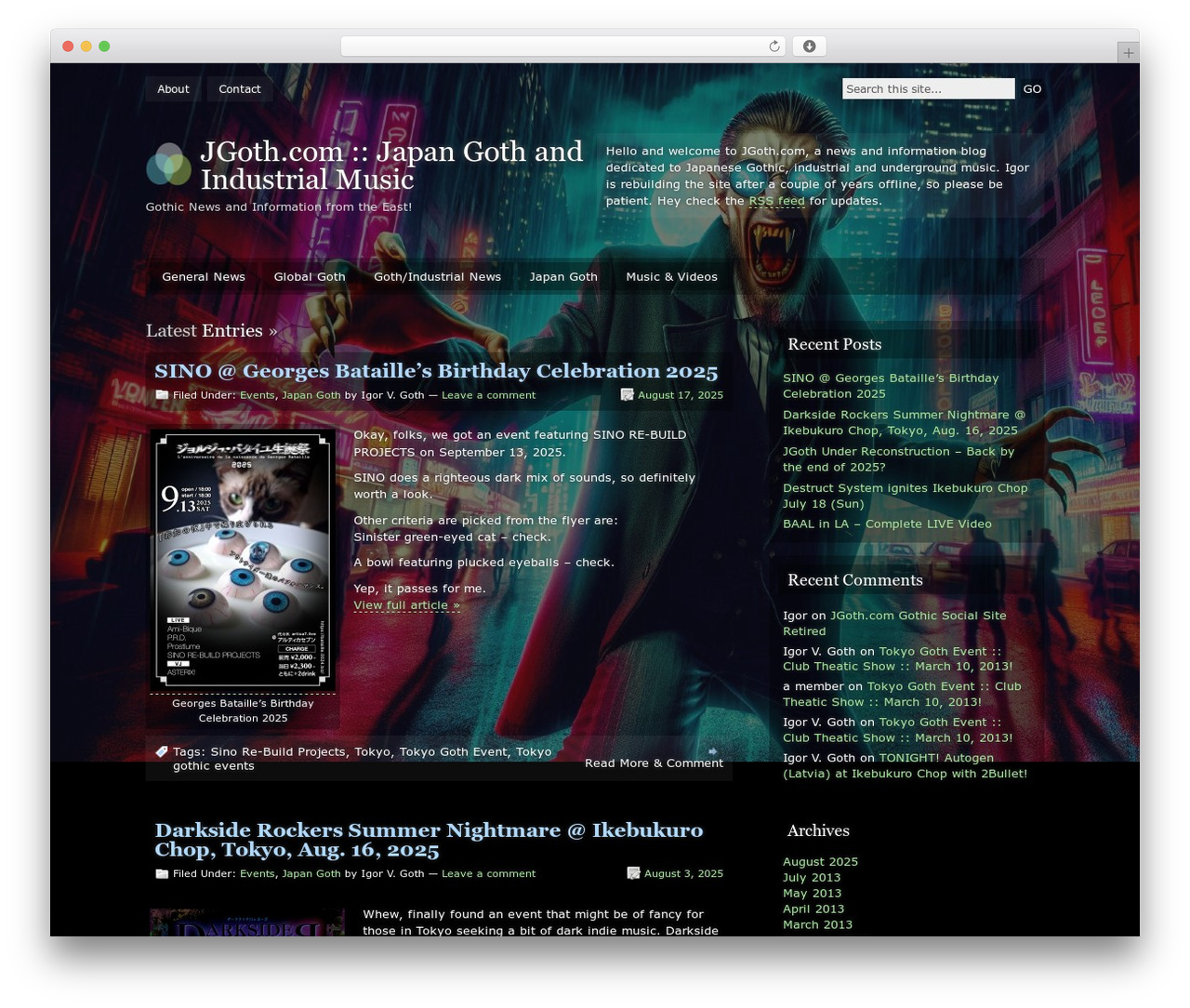1190x1008 pixels.
Task: Open a new browser tab with the plus icon
Action: (1128, 53)
